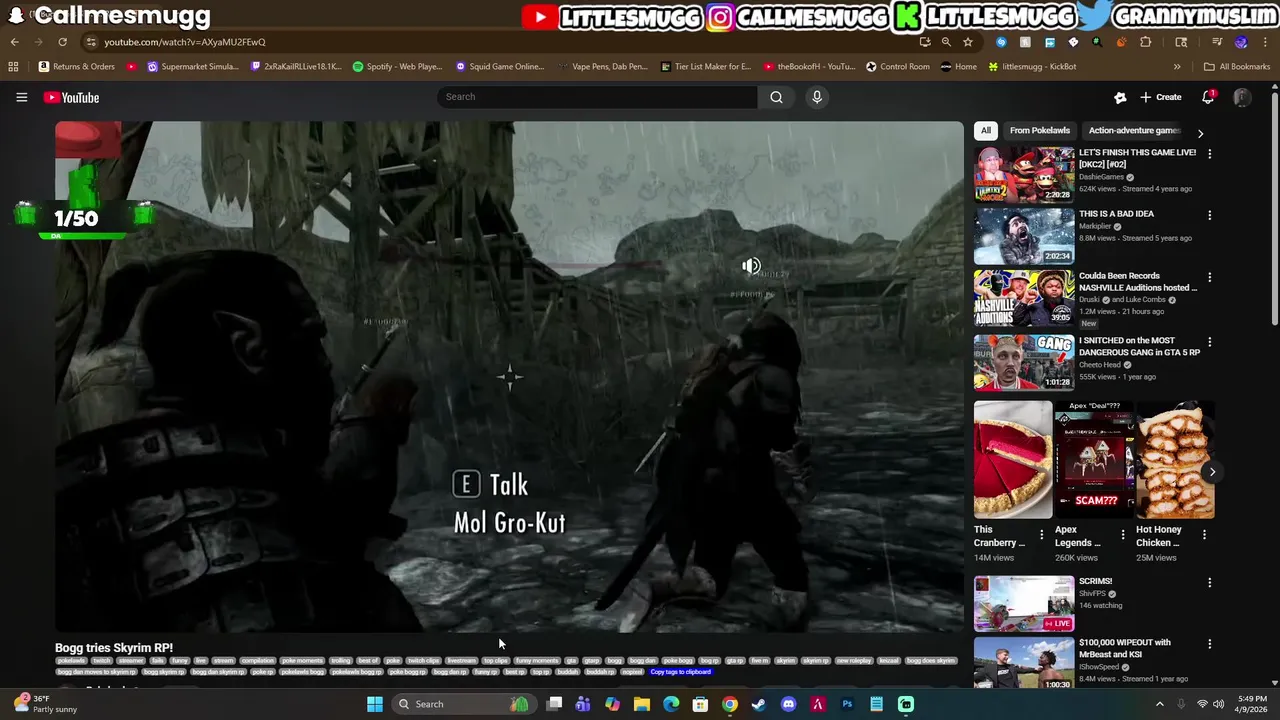The image size is (1280, 720).
Task: Open Microsoft Edge from taskbar
Action: 671,704
